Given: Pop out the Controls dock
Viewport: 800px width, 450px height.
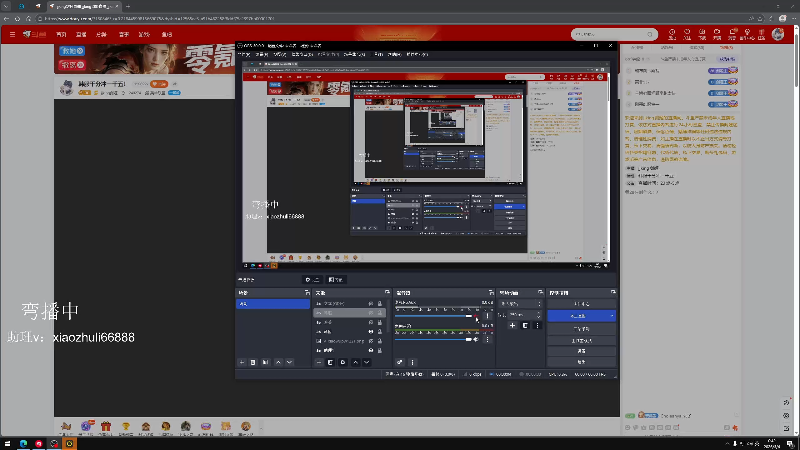Looking at the screenshot, I should tap(613, 292).
